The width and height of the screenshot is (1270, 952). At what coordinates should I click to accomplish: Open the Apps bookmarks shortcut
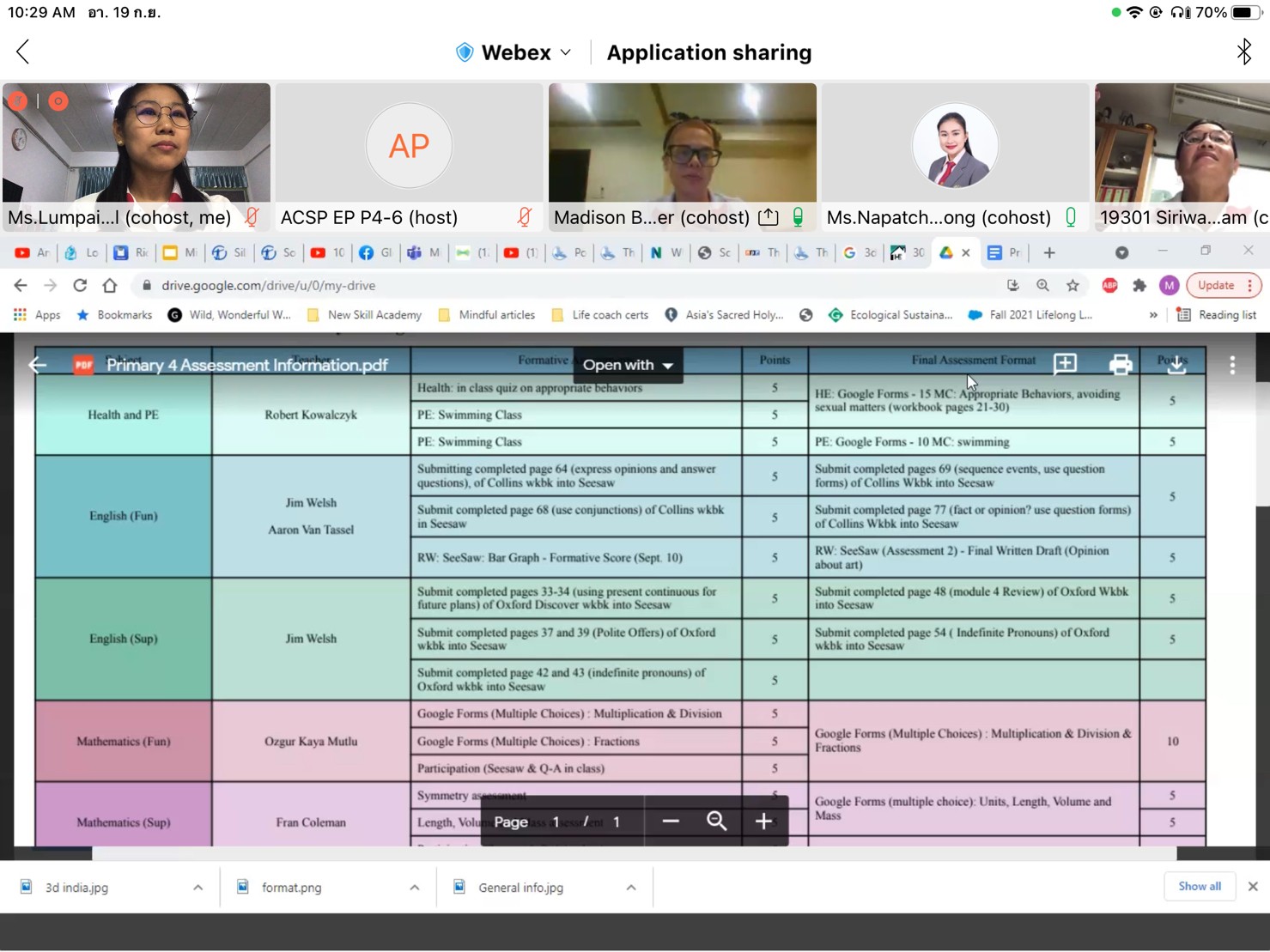[x=37, y=315]
